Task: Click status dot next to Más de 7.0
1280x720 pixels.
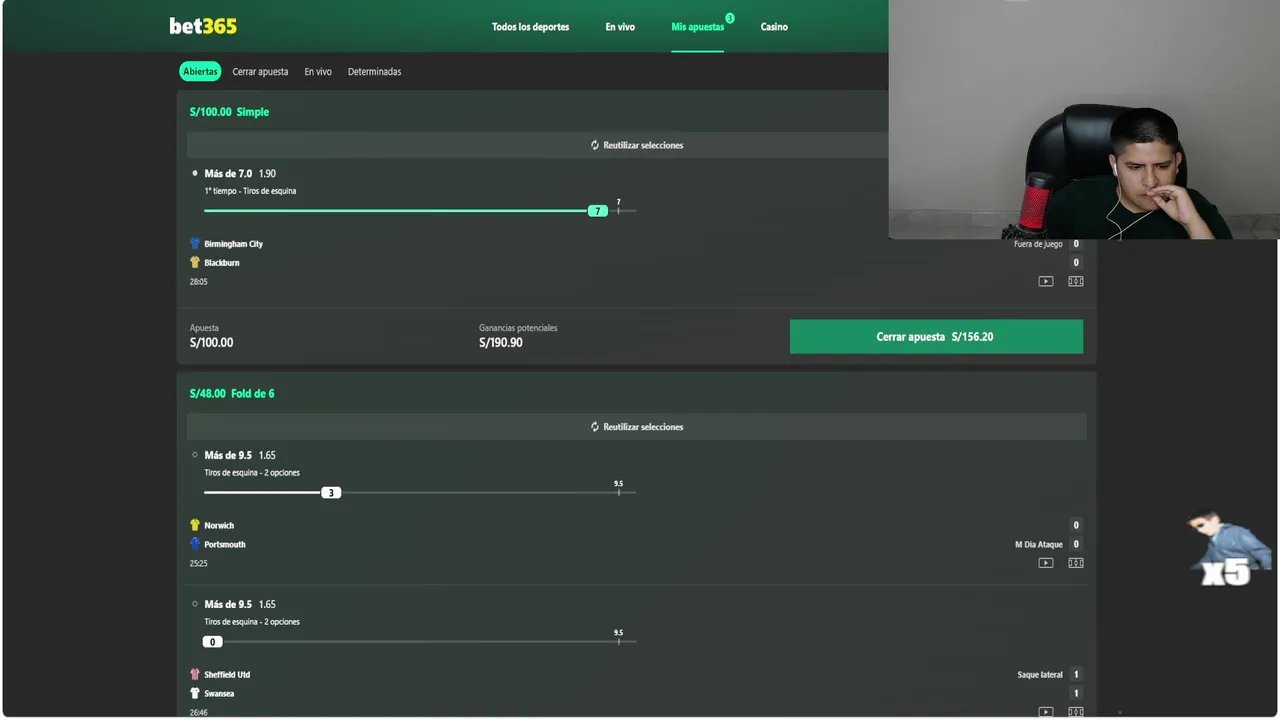Action: pos(195,174)
